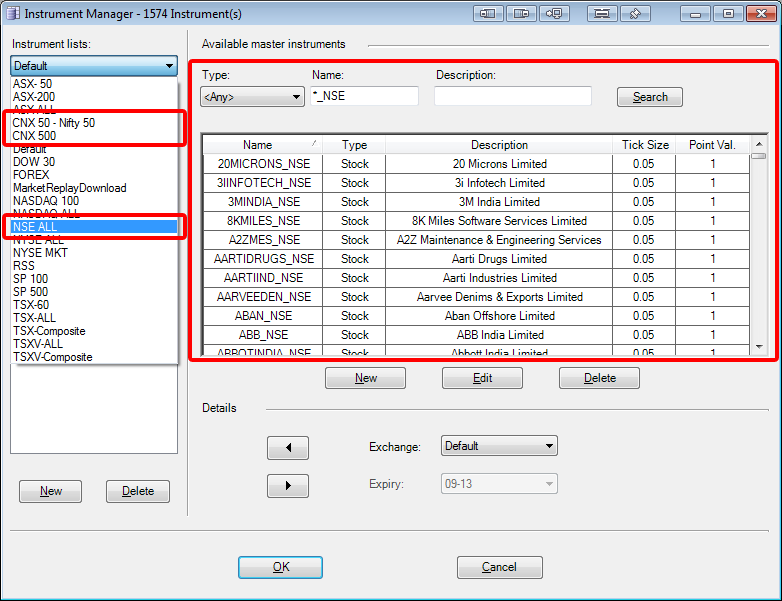Click Aarti Drugs Limited description cell
The height and width of the screenshot is (601, 782).
499,258
